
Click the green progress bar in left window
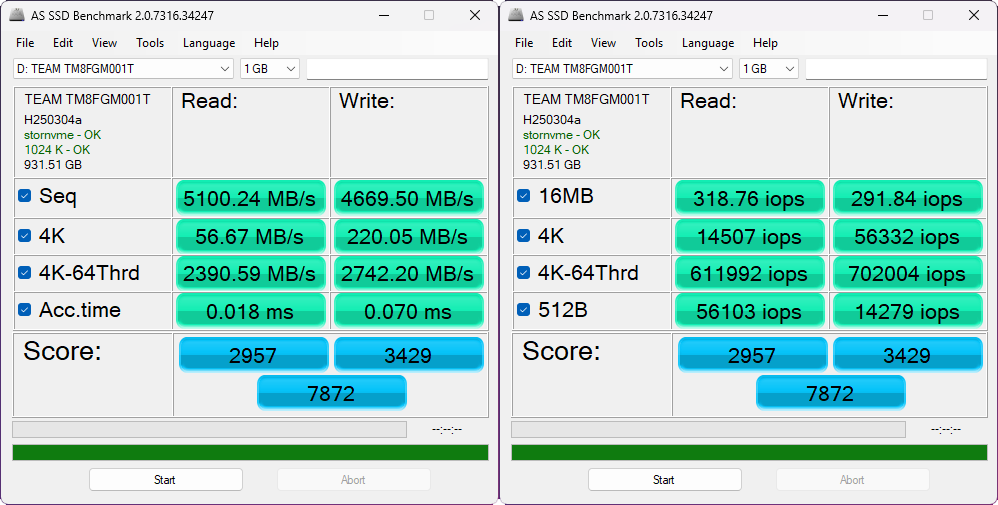point(250,452)
